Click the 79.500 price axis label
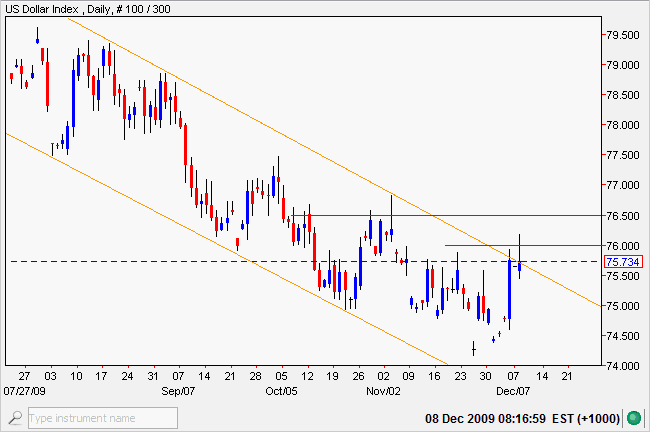 pyautogui.click(x=623, y=35)
